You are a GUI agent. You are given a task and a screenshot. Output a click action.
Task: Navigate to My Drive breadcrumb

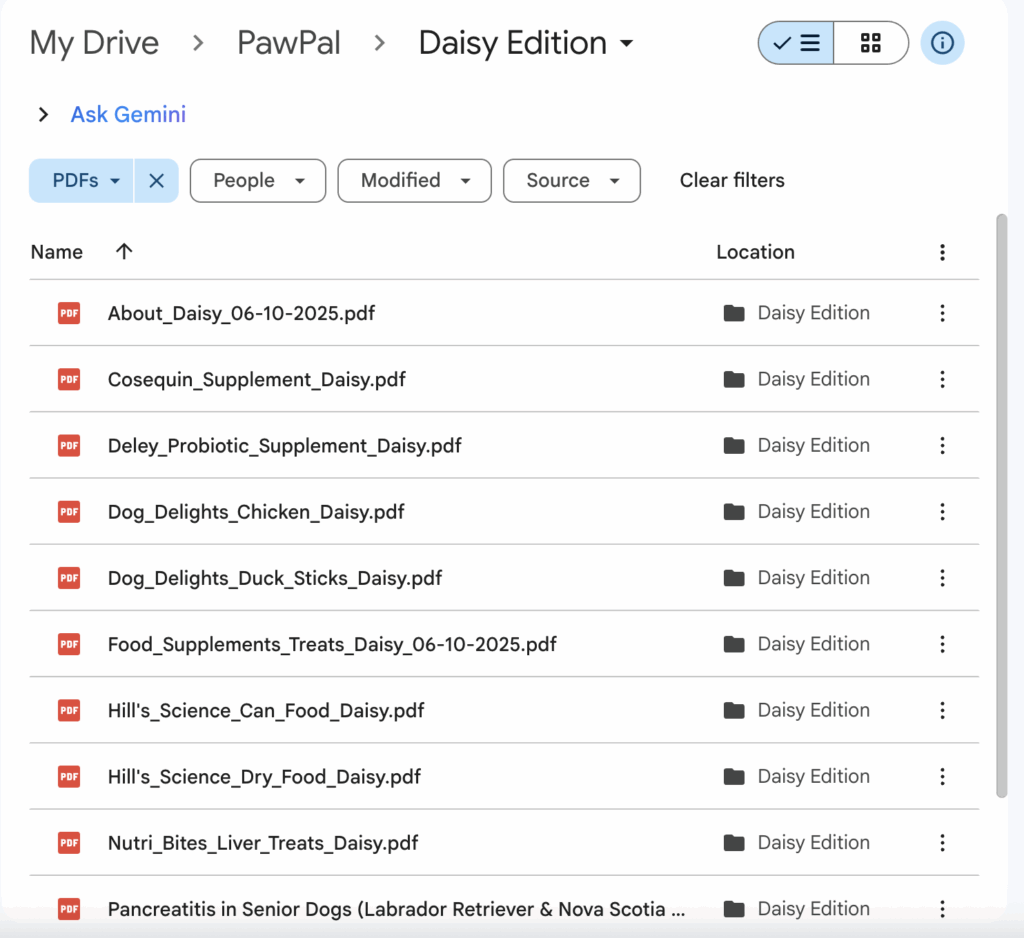click(94, 43)
